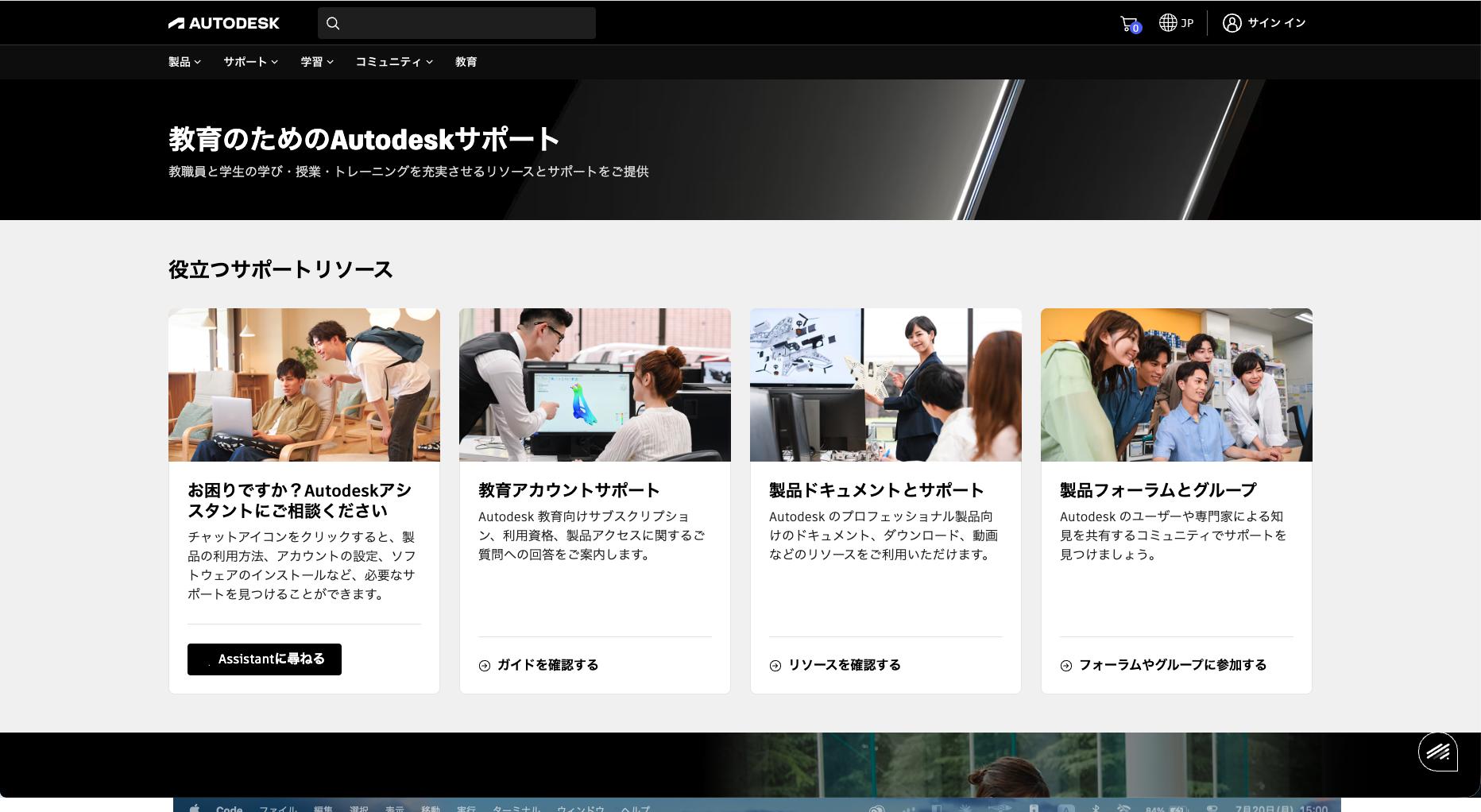This screenshot has width=1481, height=812.
Task: Click the description starting チャットアイコンをクリックすると
Action: coord(302,566)
